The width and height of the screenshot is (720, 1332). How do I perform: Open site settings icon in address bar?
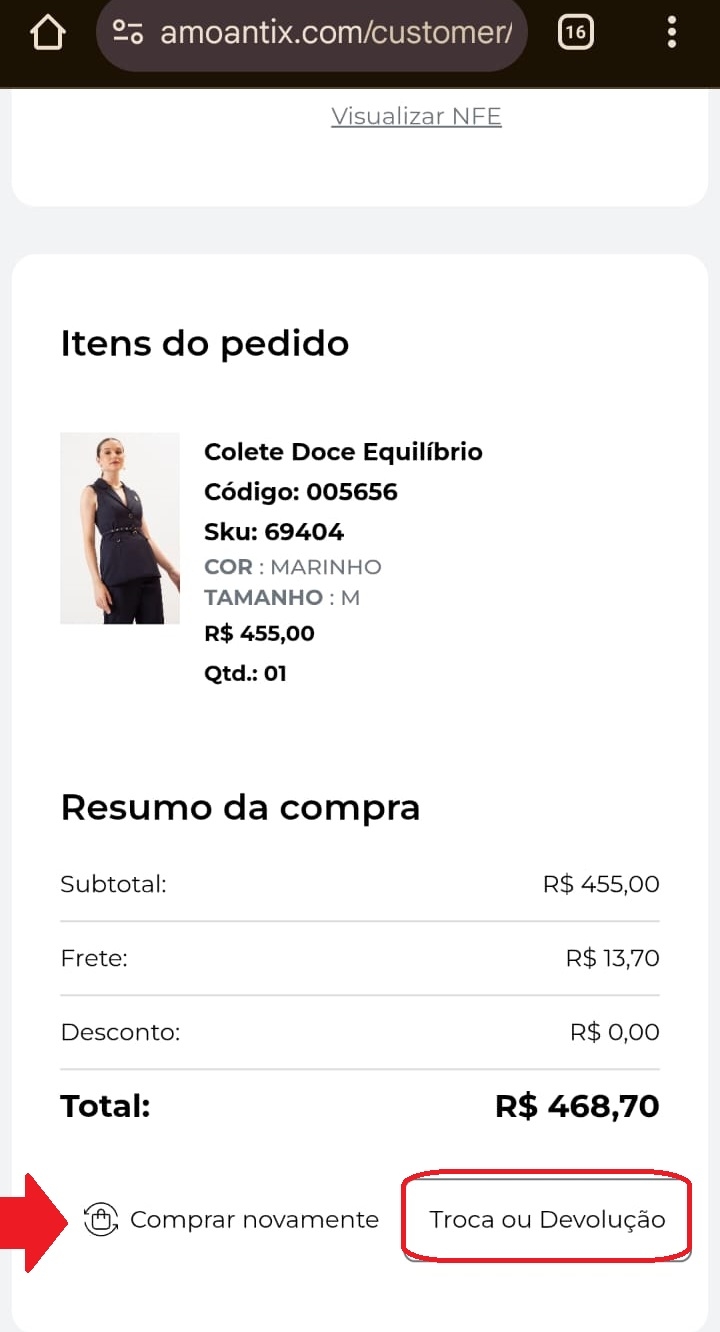128,33
